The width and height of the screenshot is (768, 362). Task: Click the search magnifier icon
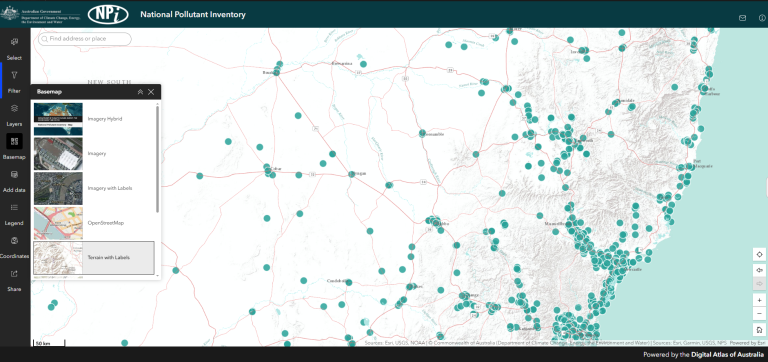[45, 39]
